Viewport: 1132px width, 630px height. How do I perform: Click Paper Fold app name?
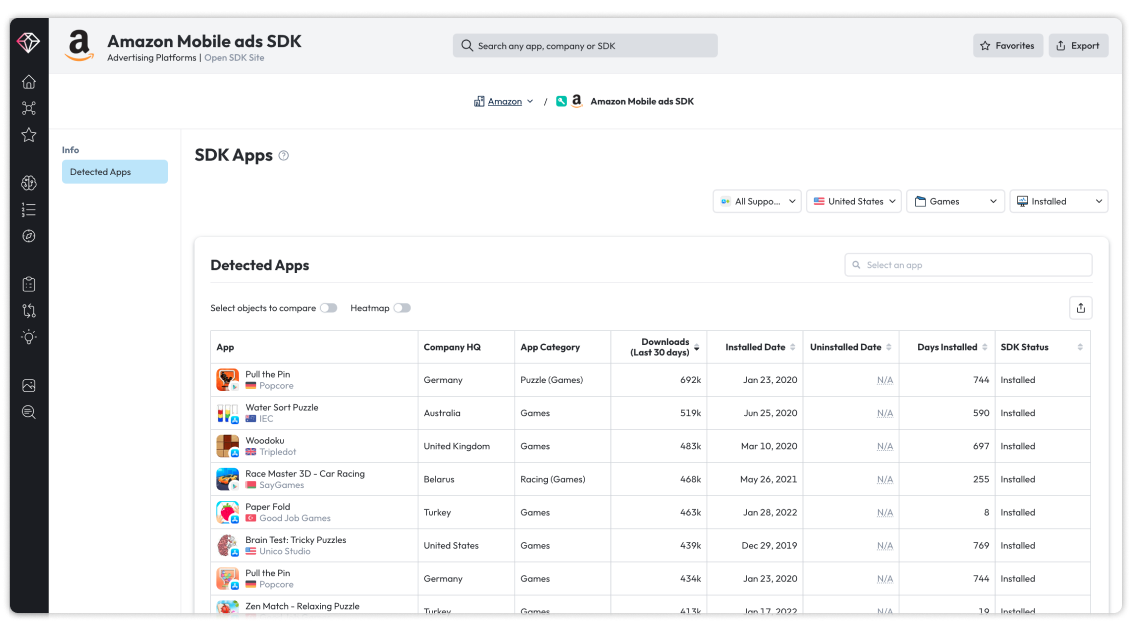[267, 507]
